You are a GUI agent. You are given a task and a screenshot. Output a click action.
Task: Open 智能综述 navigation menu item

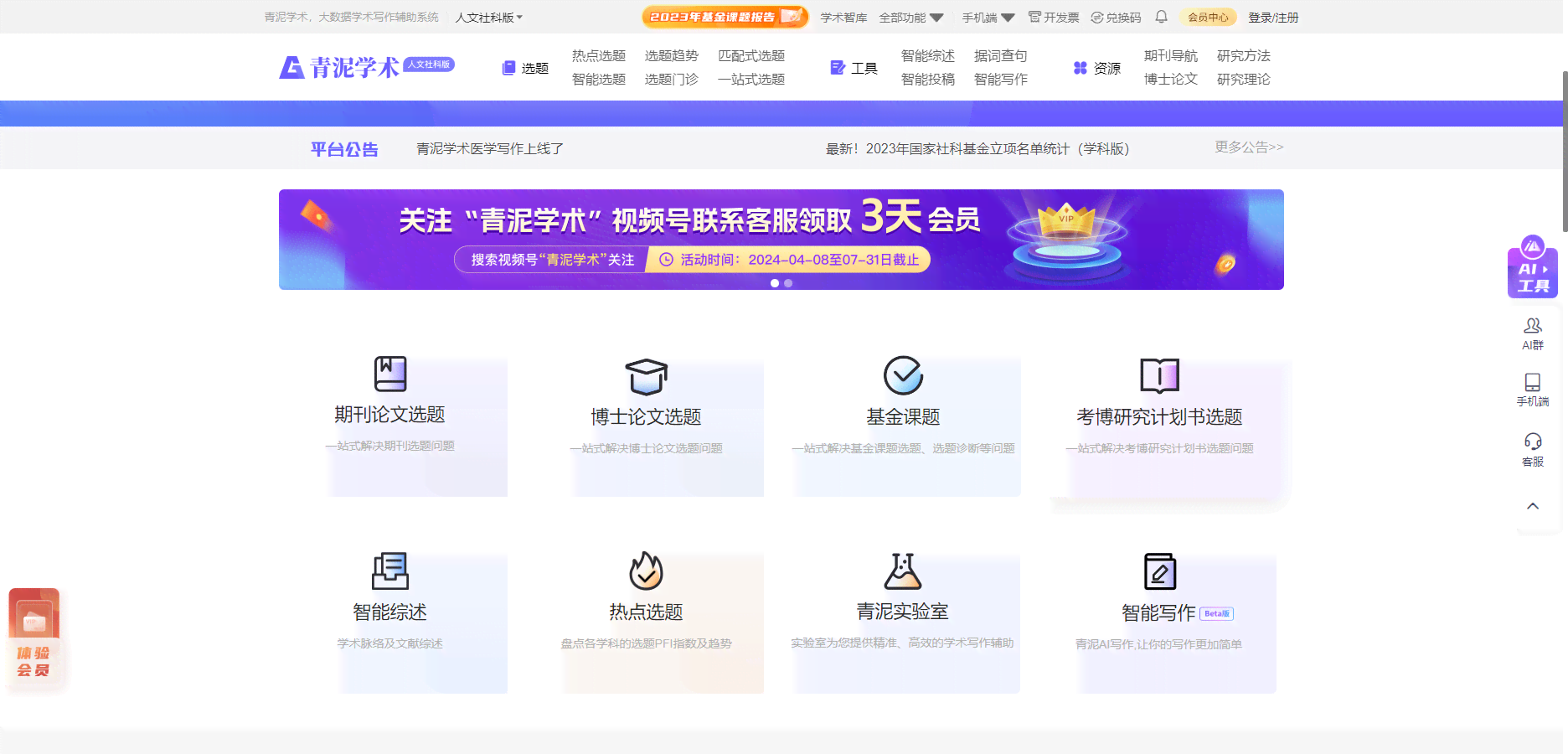pyautogui.click(x=928, y=56)
